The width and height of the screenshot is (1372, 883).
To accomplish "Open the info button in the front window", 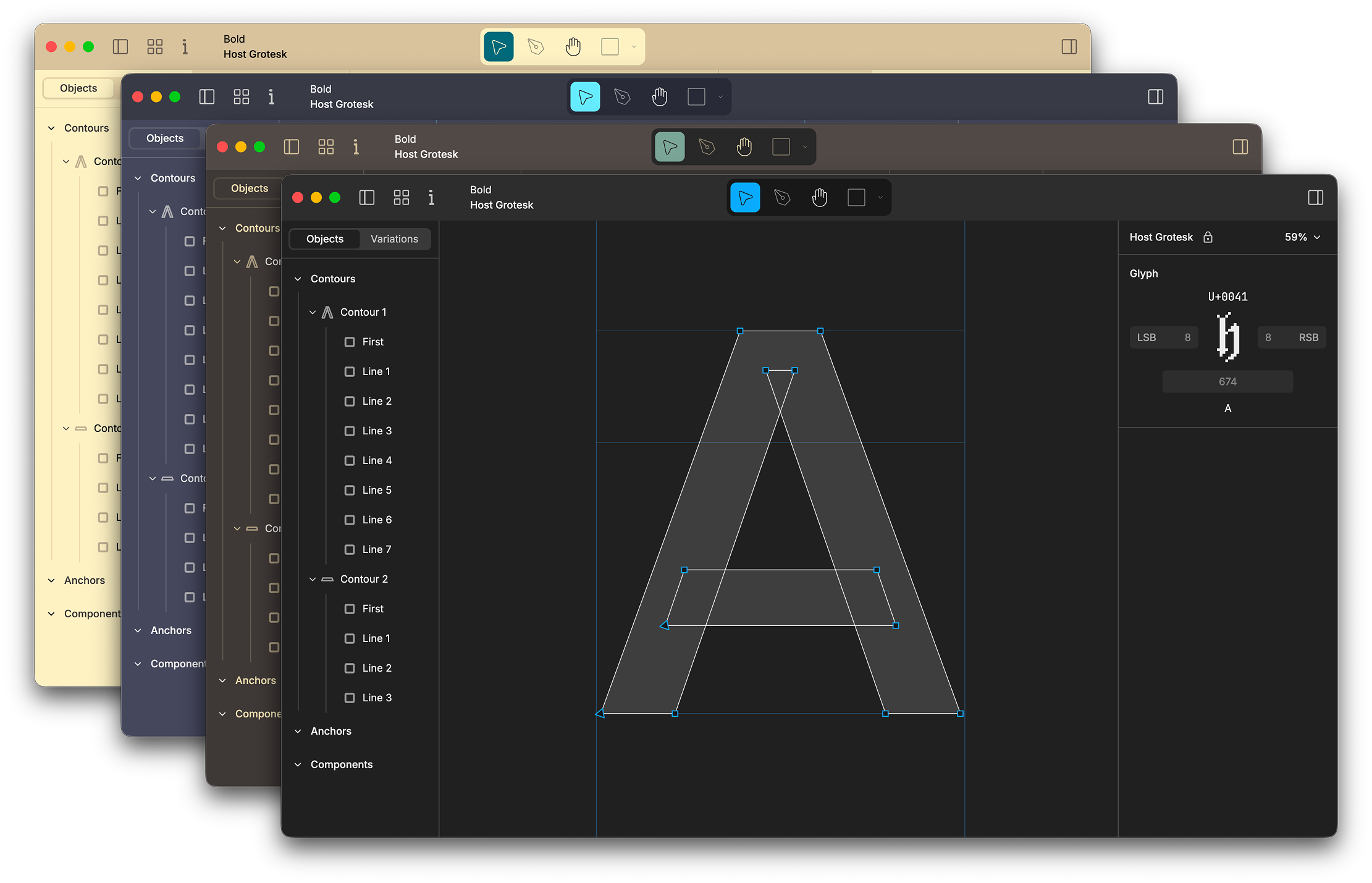I will point(431,198).
